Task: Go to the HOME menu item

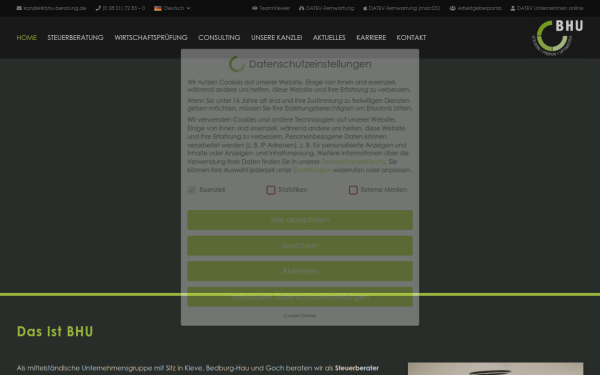Action: pyautogui.click(x=26, y=38)
